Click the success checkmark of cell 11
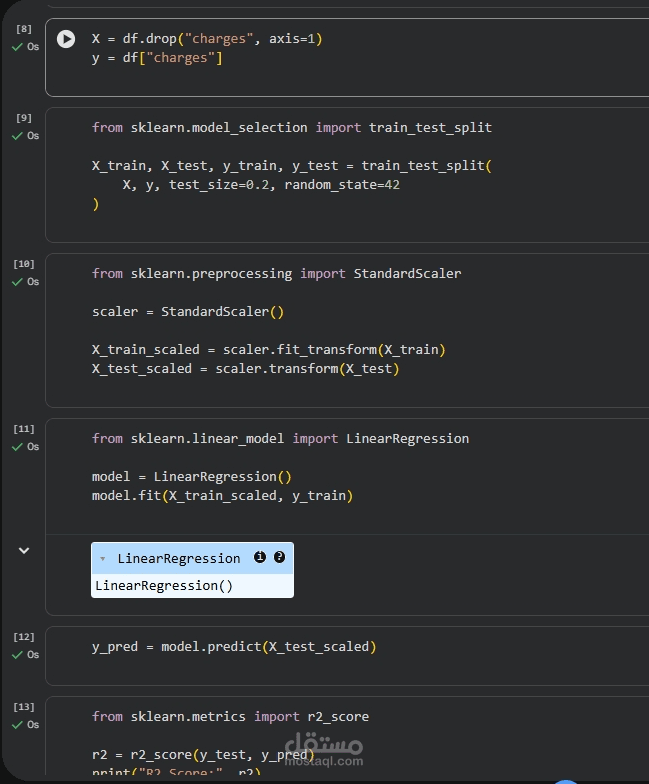 click(18, 447)
